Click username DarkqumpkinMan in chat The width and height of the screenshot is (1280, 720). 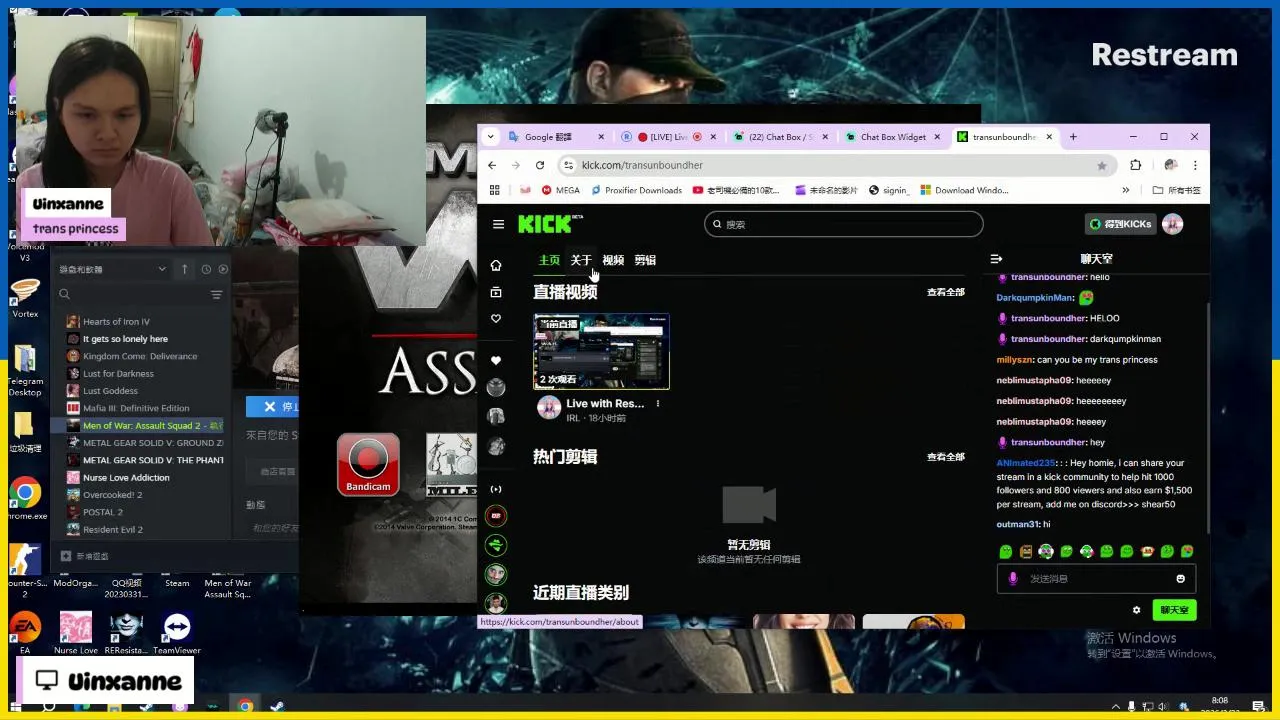1035,297
